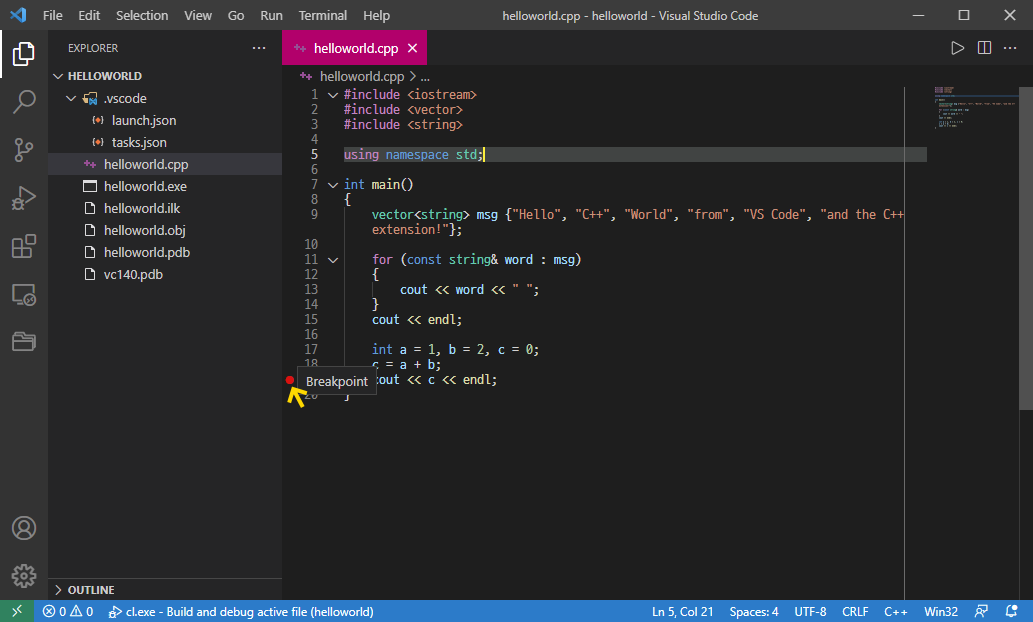Fold the for loop at line 11
The image size is (1033, 622).
(x=333, y=260)
